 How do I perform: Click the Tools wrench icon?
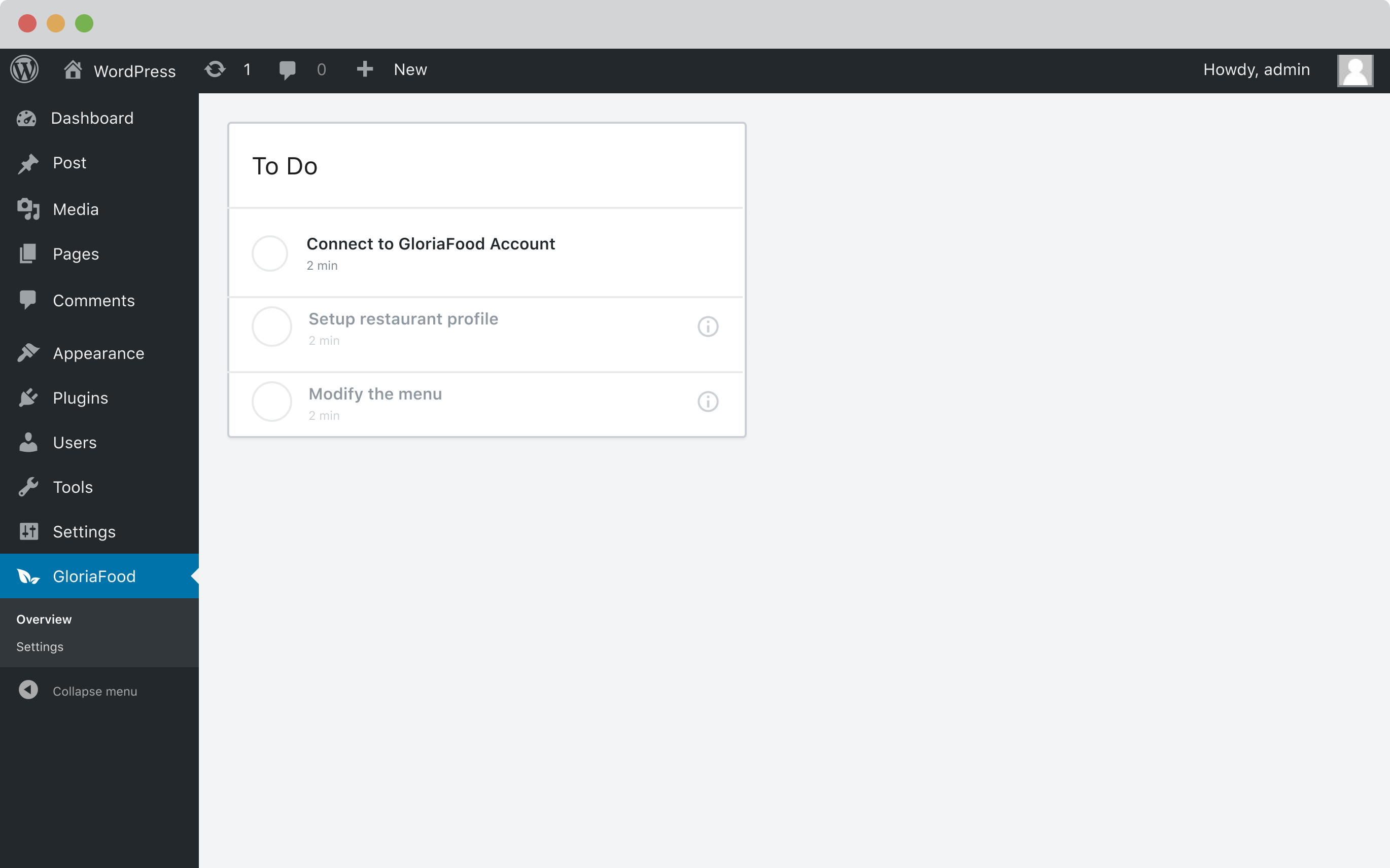(x=28, y=487)
